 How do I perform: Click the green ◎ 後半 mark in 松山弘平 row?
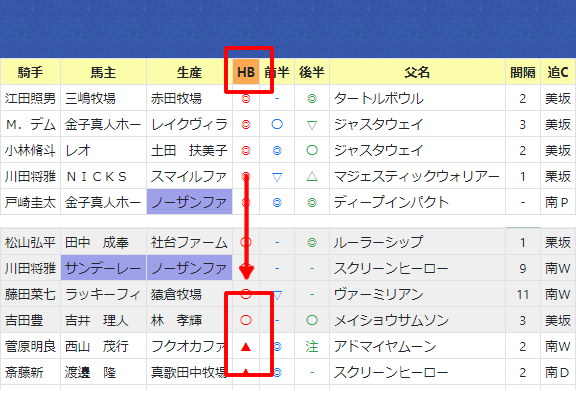(x=312, y=242)
